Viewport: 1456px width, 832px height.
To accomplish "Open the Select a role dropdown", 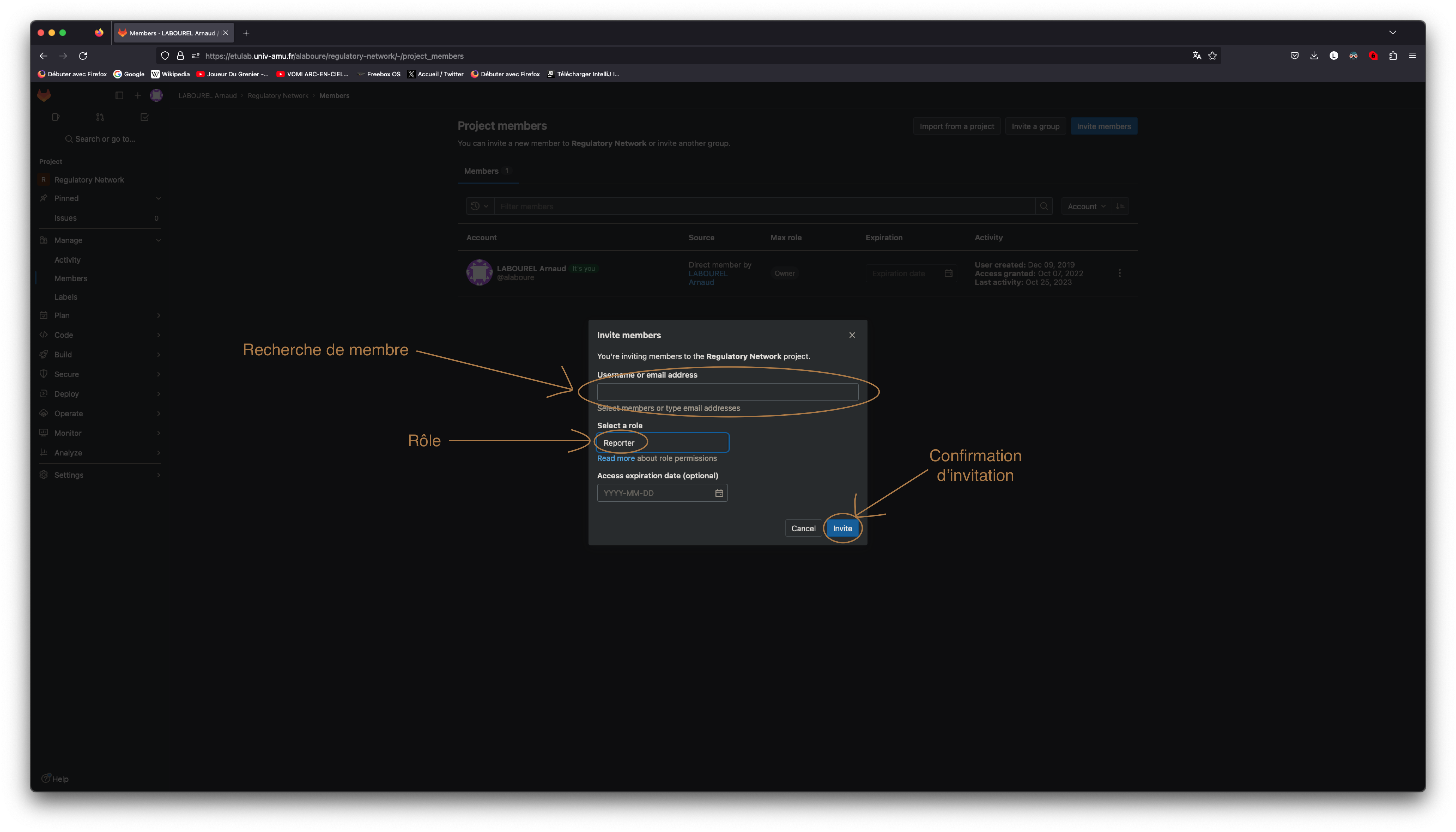I will point(662,443).
